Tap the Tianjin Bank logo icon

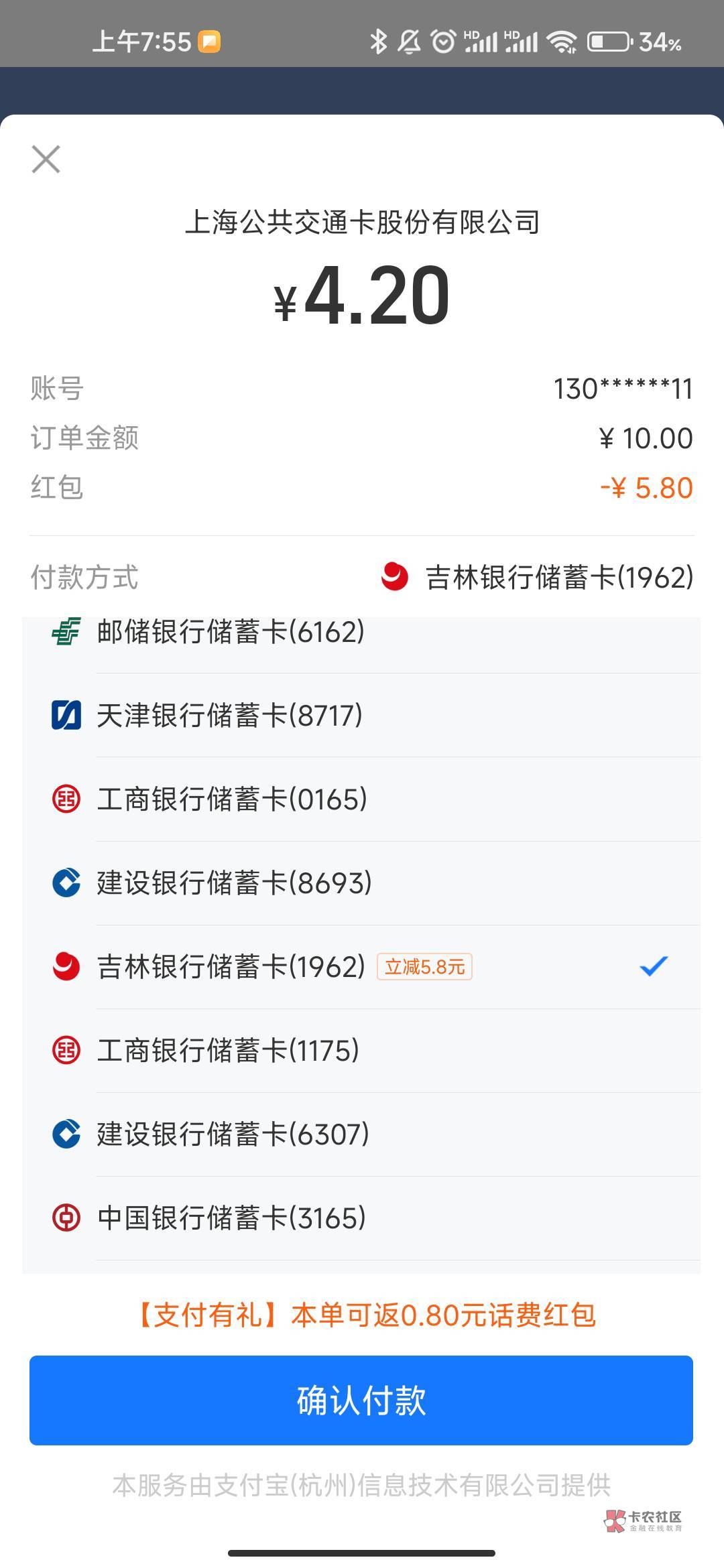point(66,715)
